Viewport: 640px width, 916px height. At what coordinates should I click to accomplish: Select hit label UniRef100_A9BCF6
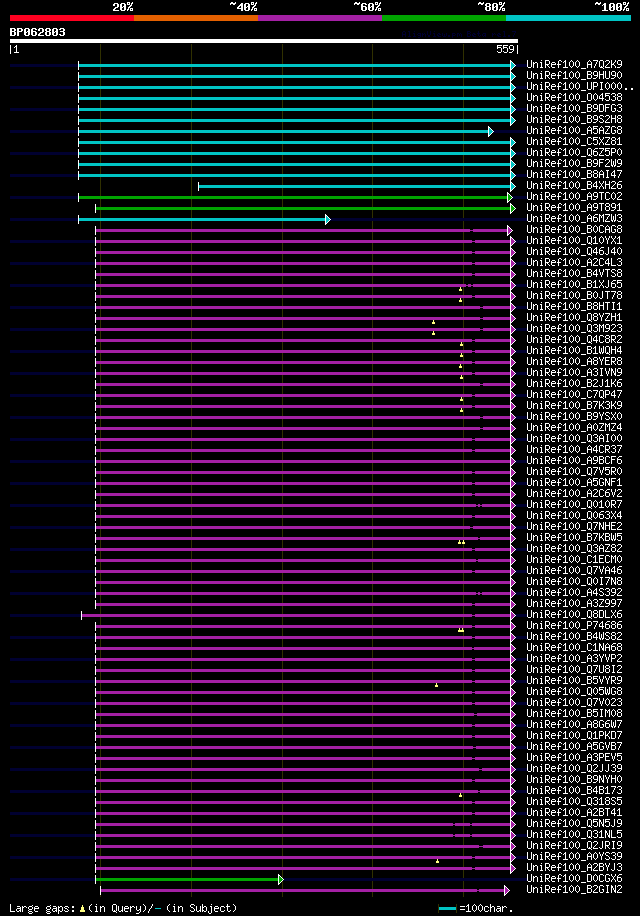pos(574,460)
